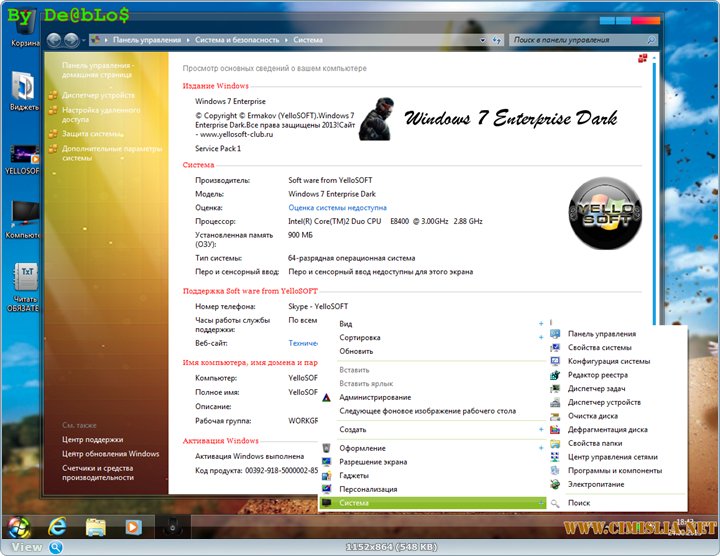Click the Windows Start orb
This screenshot has height=556, width=720.
click(18, 525)
